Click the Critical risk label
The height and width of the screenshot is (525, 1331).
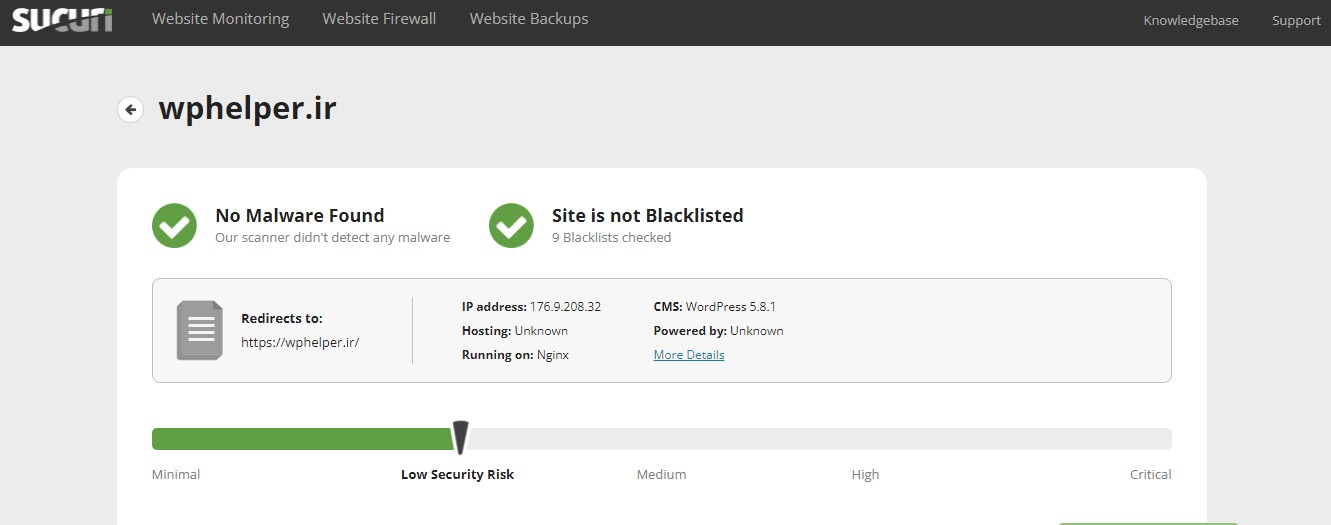point(1151,475)
